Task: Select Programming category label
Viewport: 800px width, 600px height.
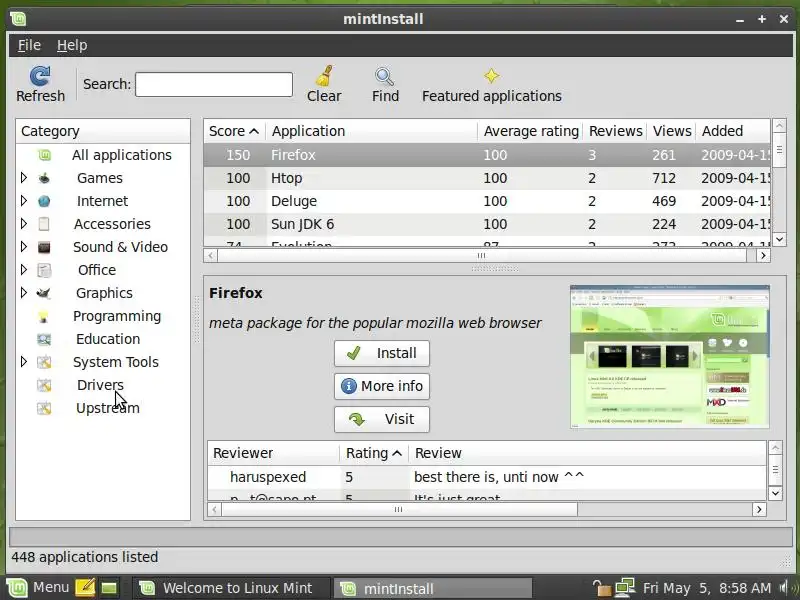Action: (117, 316)
